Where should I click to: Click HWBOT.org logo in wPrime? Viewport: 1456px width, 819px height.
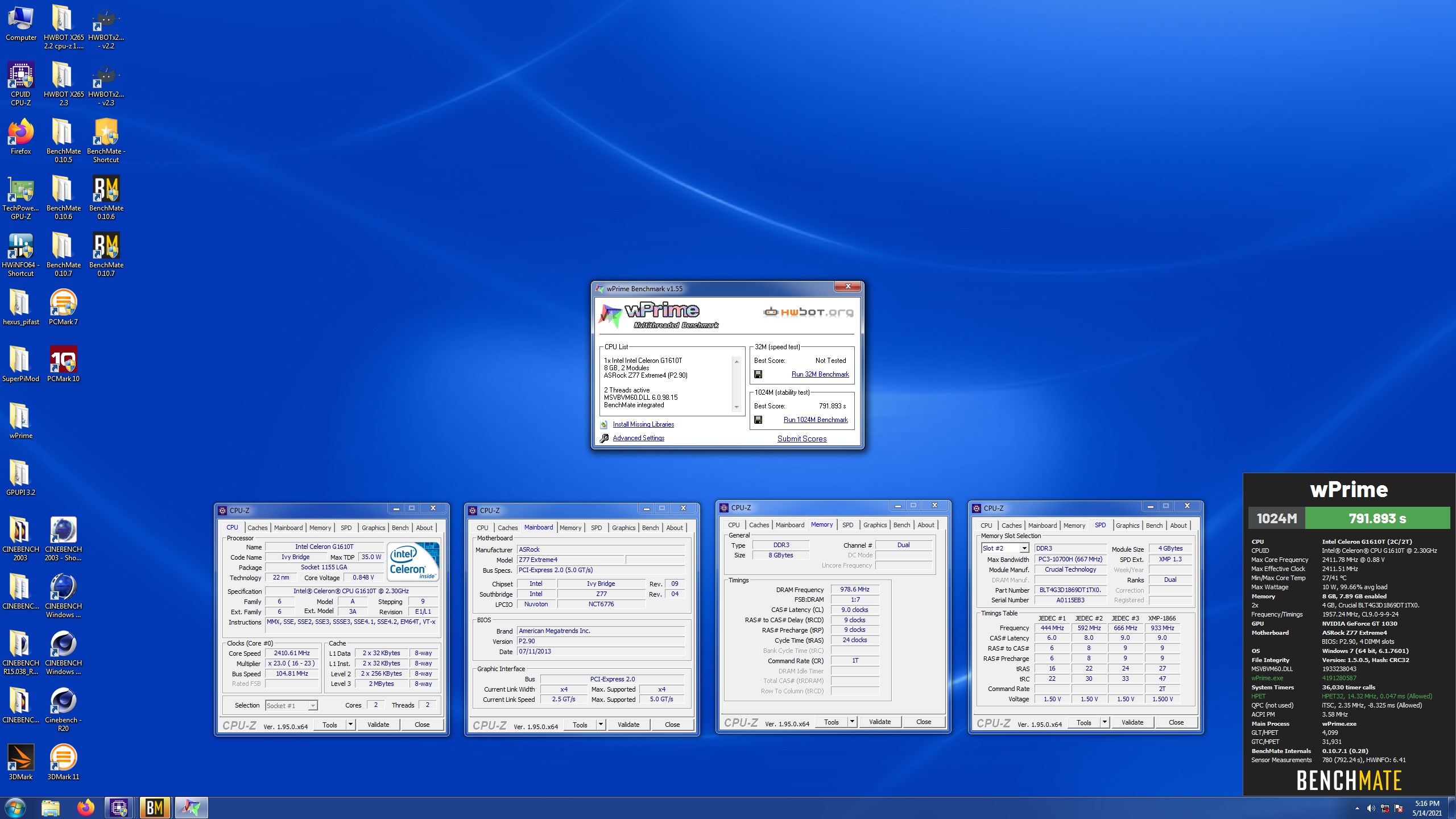point(808,312)
